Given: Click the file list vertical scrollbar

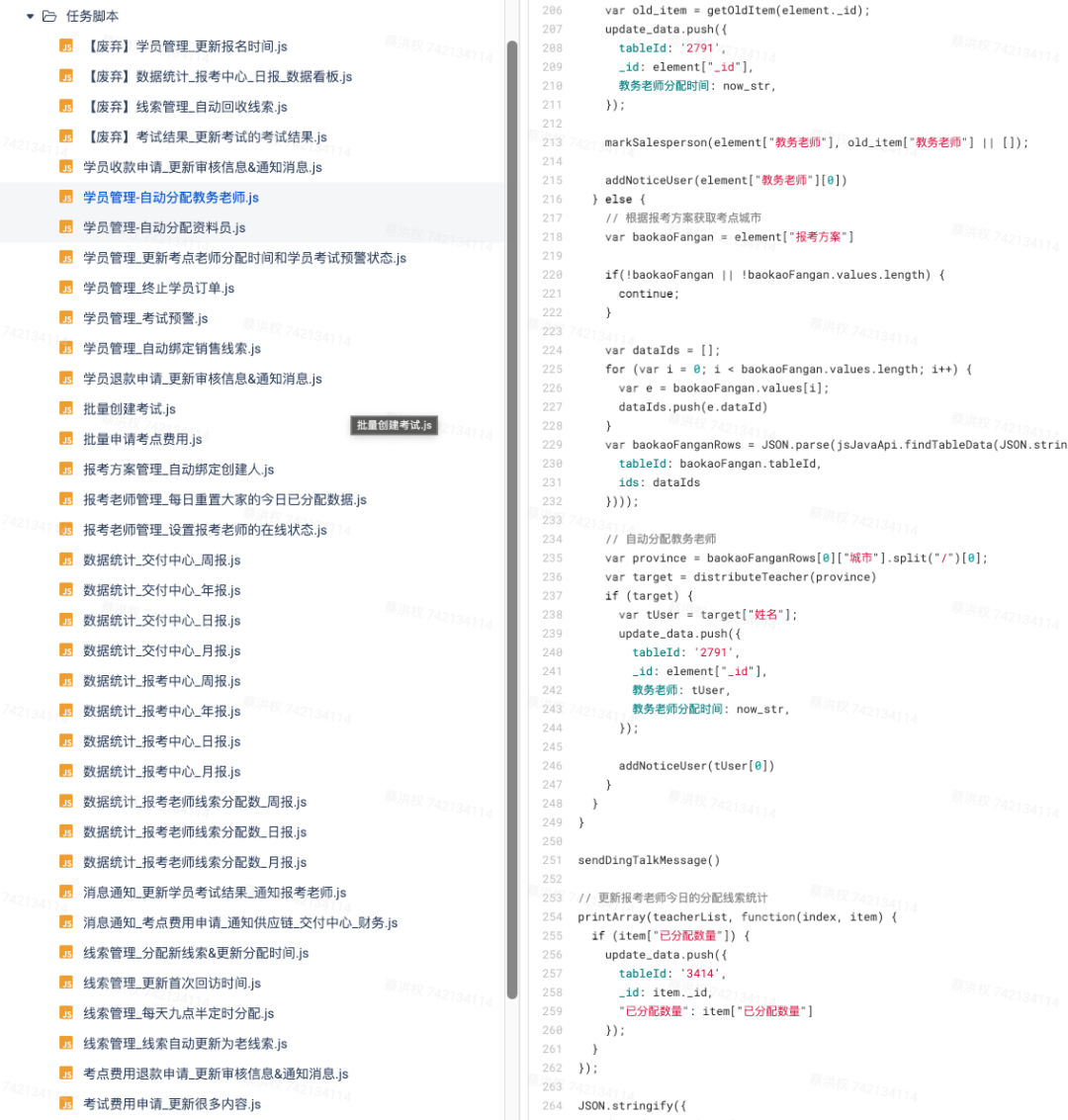Looking at the screenshot, I should pyautogui.click(x=511, y=519).
